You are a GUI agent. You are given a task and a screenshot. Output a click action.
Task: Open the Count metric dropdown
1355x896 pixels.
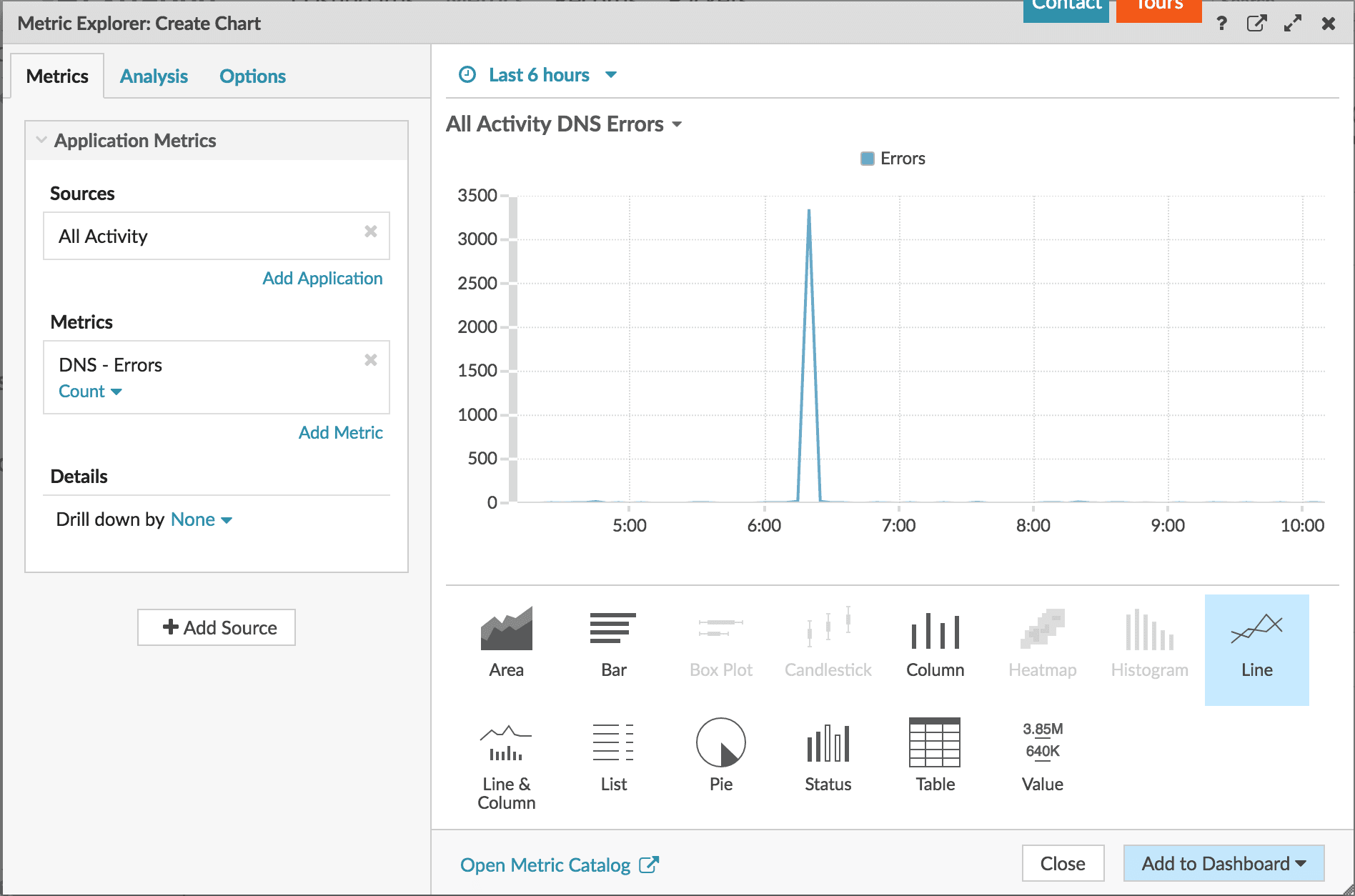pos(90,392)
